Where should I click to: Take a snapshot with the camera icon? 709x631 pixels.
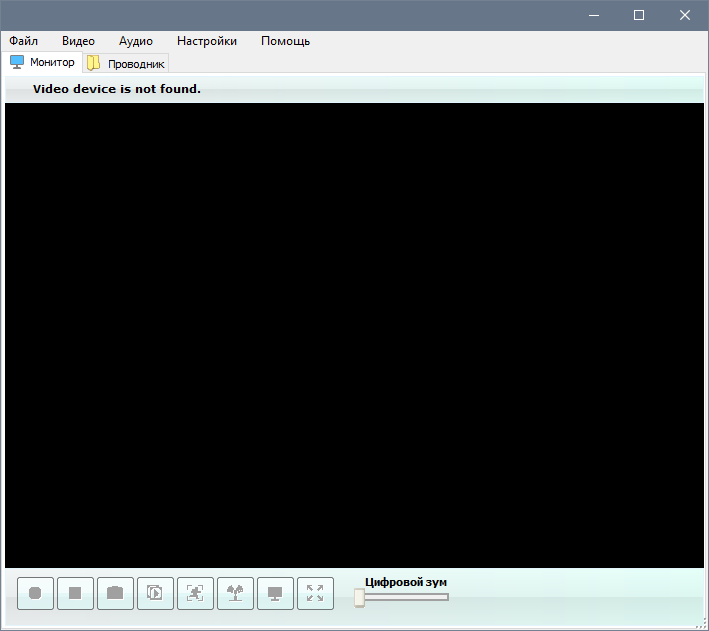[115, 593]
